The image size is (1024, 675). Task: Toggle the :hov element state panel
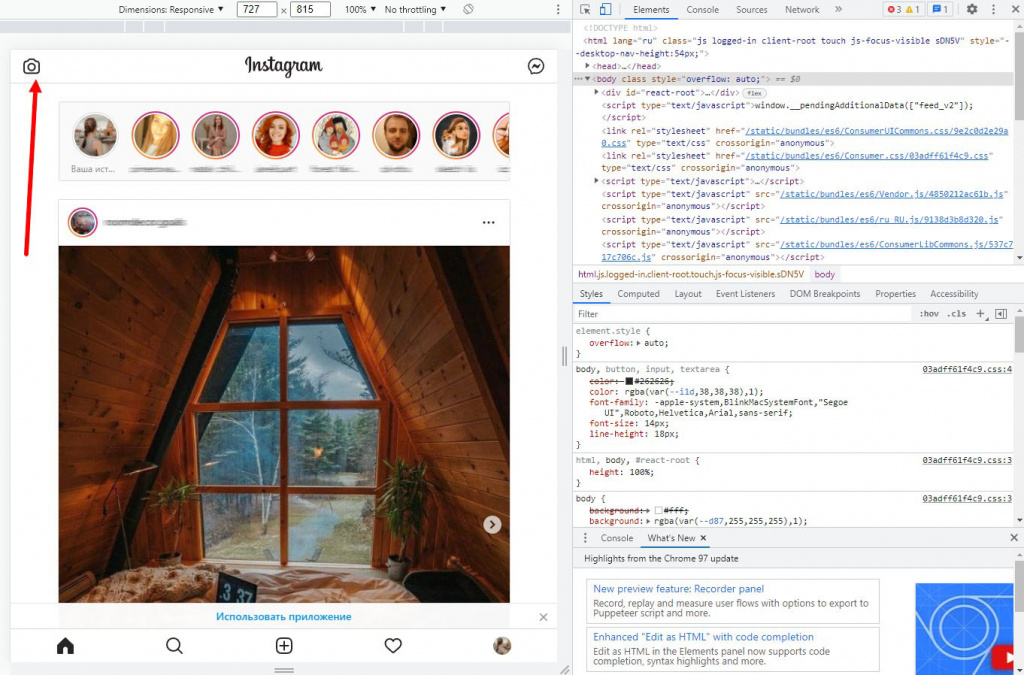[929, 314]
